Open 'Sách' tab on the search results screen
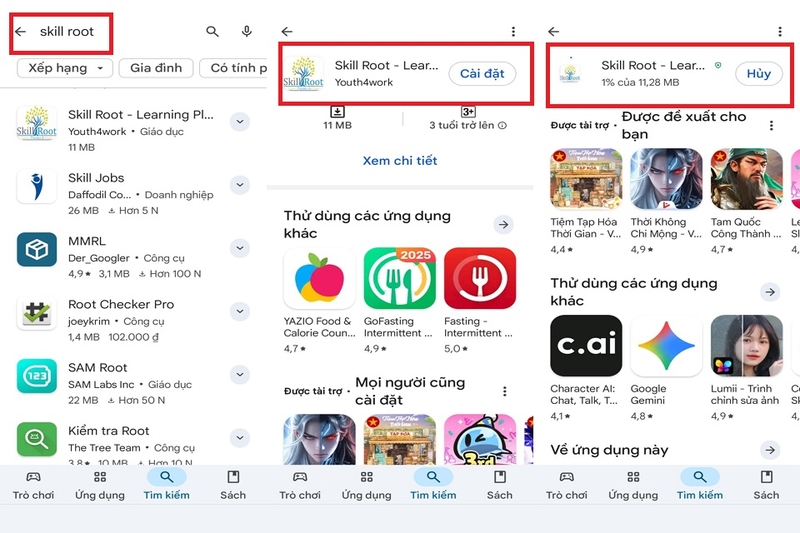 click(x=233, y=485)
